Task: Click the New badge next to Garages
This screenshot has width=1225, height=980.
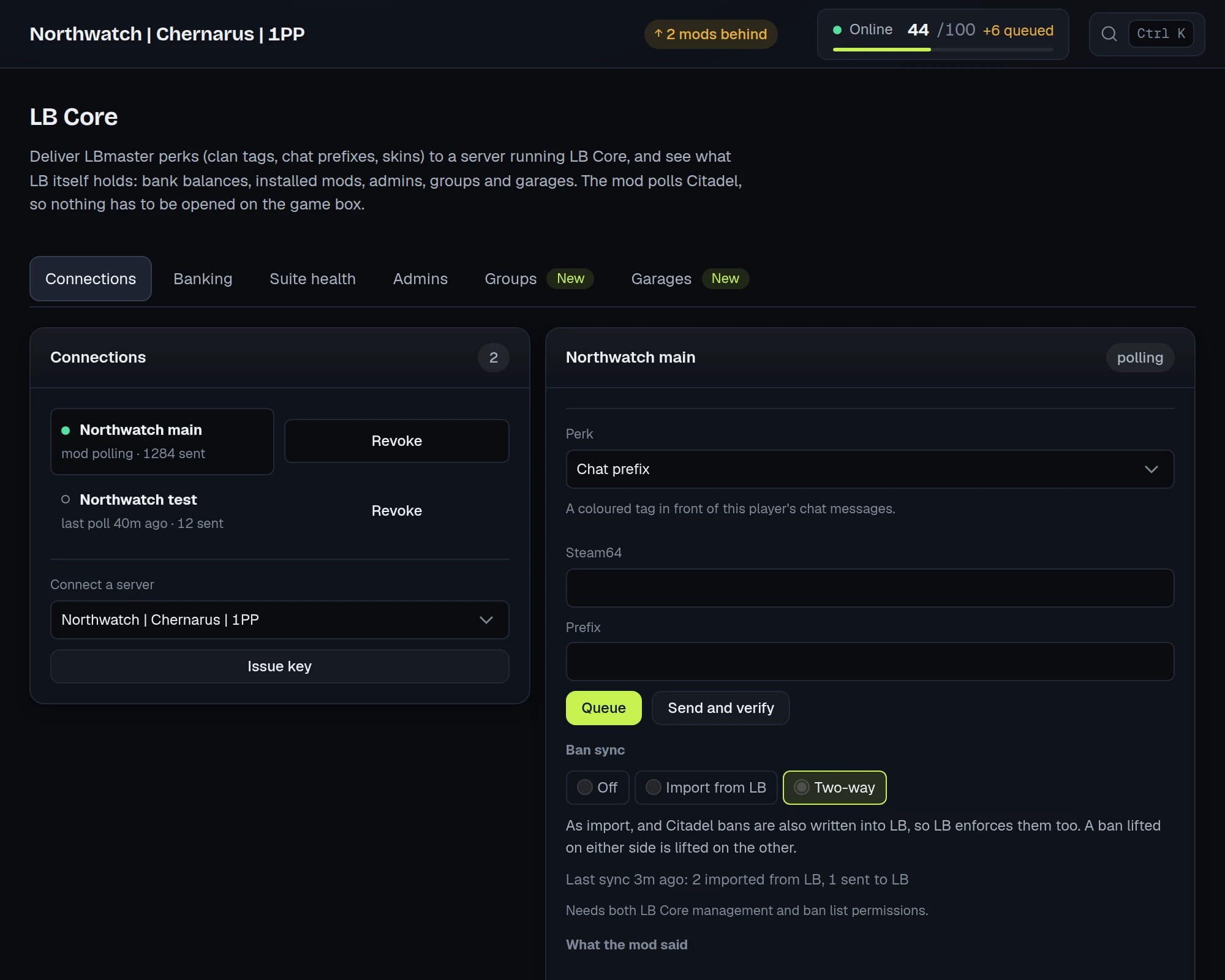Action: pos(725,279)
